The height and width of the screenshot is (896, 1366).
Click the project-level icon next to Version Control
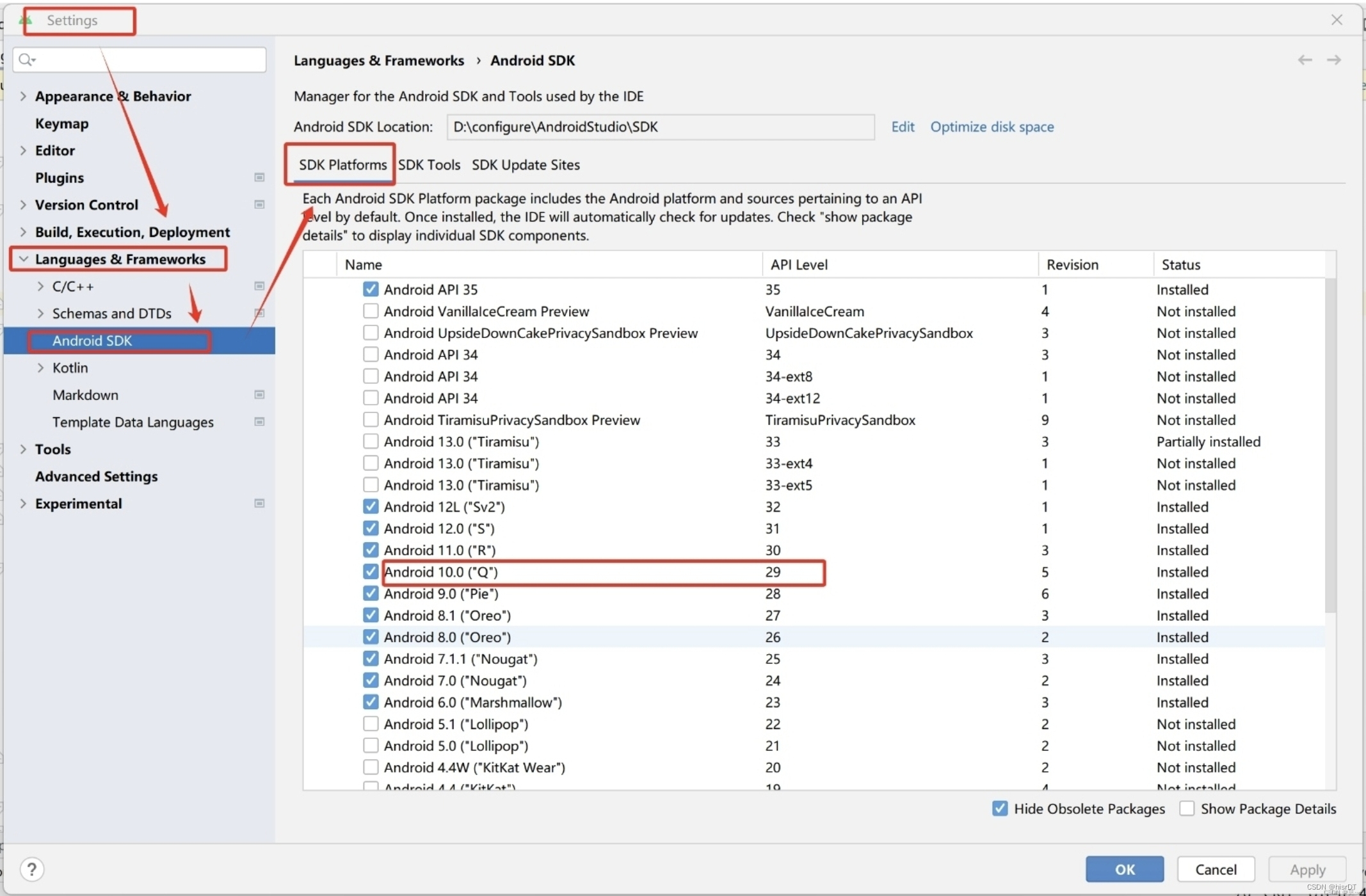(259, 205)
